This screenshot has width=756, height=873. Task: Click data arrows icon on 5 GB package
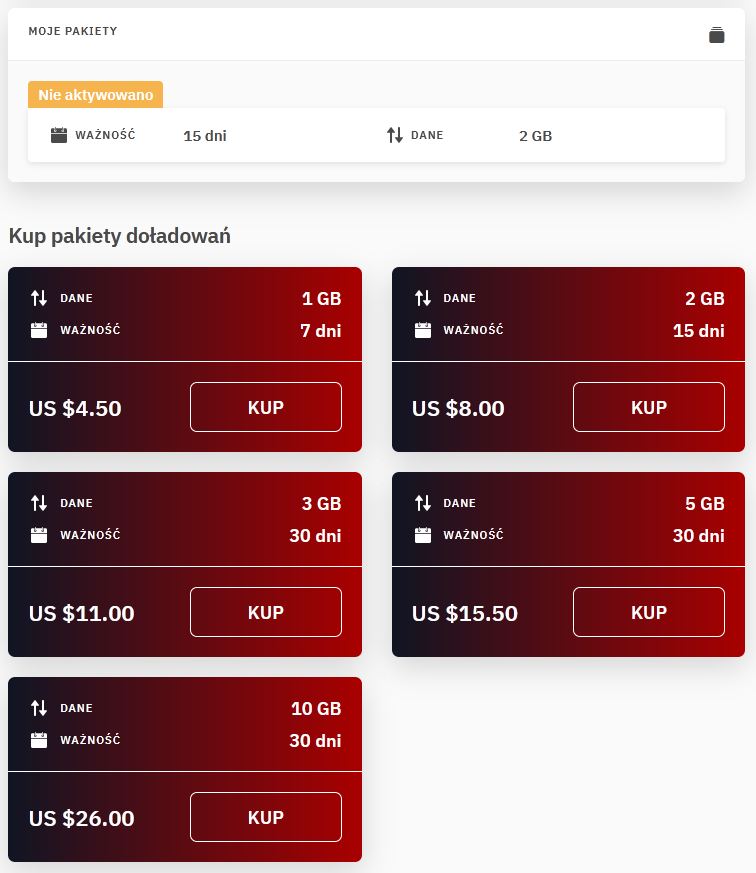pyautogui.click(x=423, y=503)
